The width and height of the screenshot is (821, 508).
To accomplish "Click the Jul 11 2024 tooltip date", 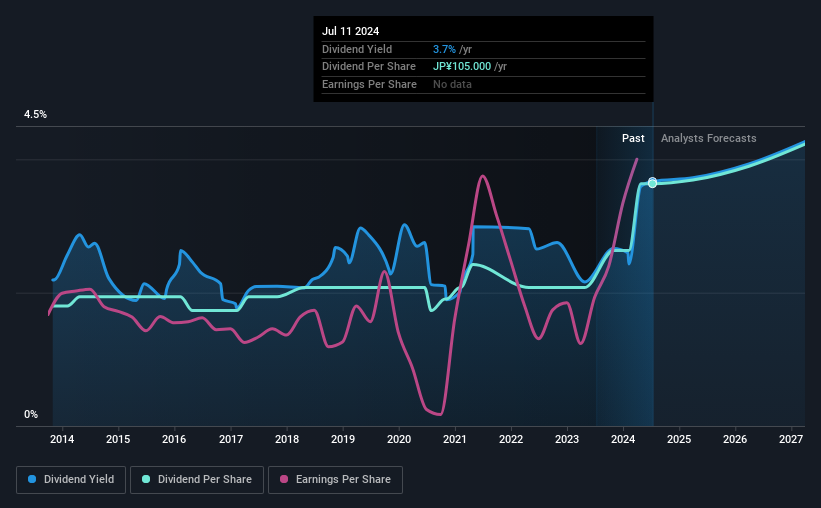I will (x=350, y=31).
